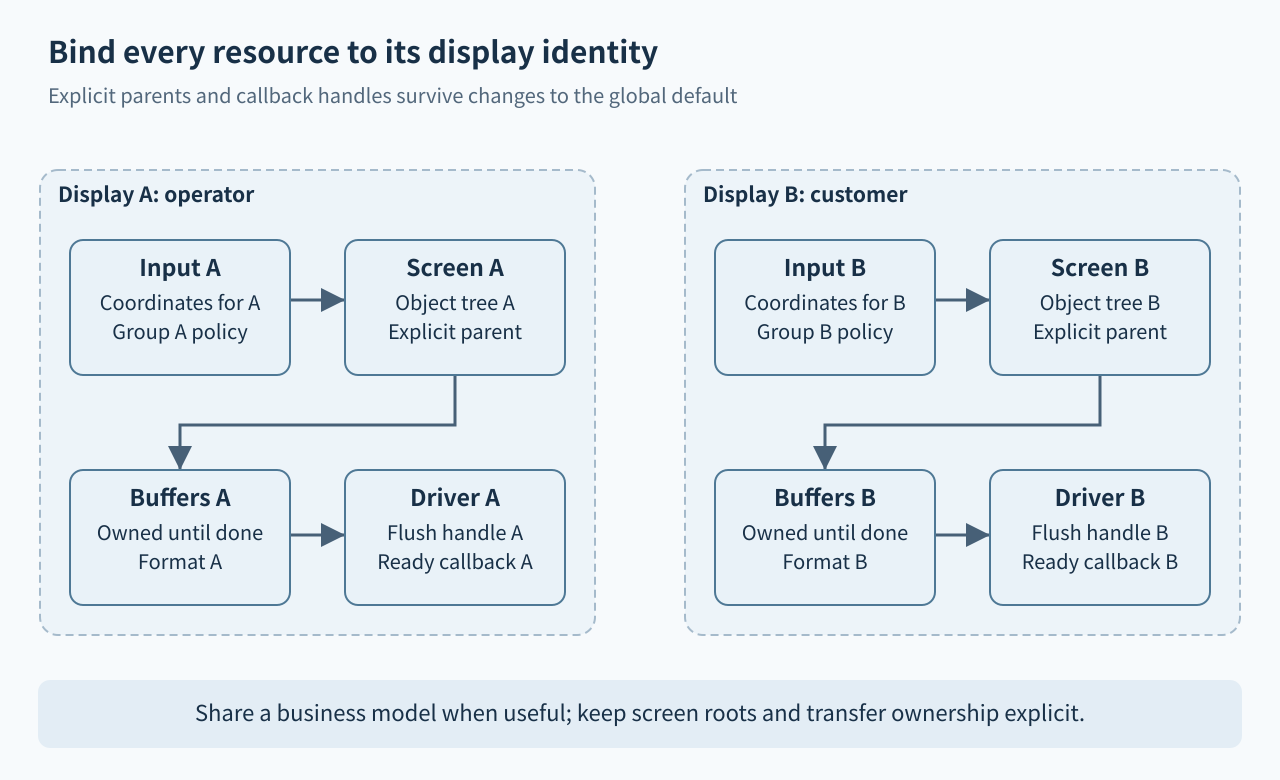Click 'Owned until done' under Buffers A

(180, 532)
